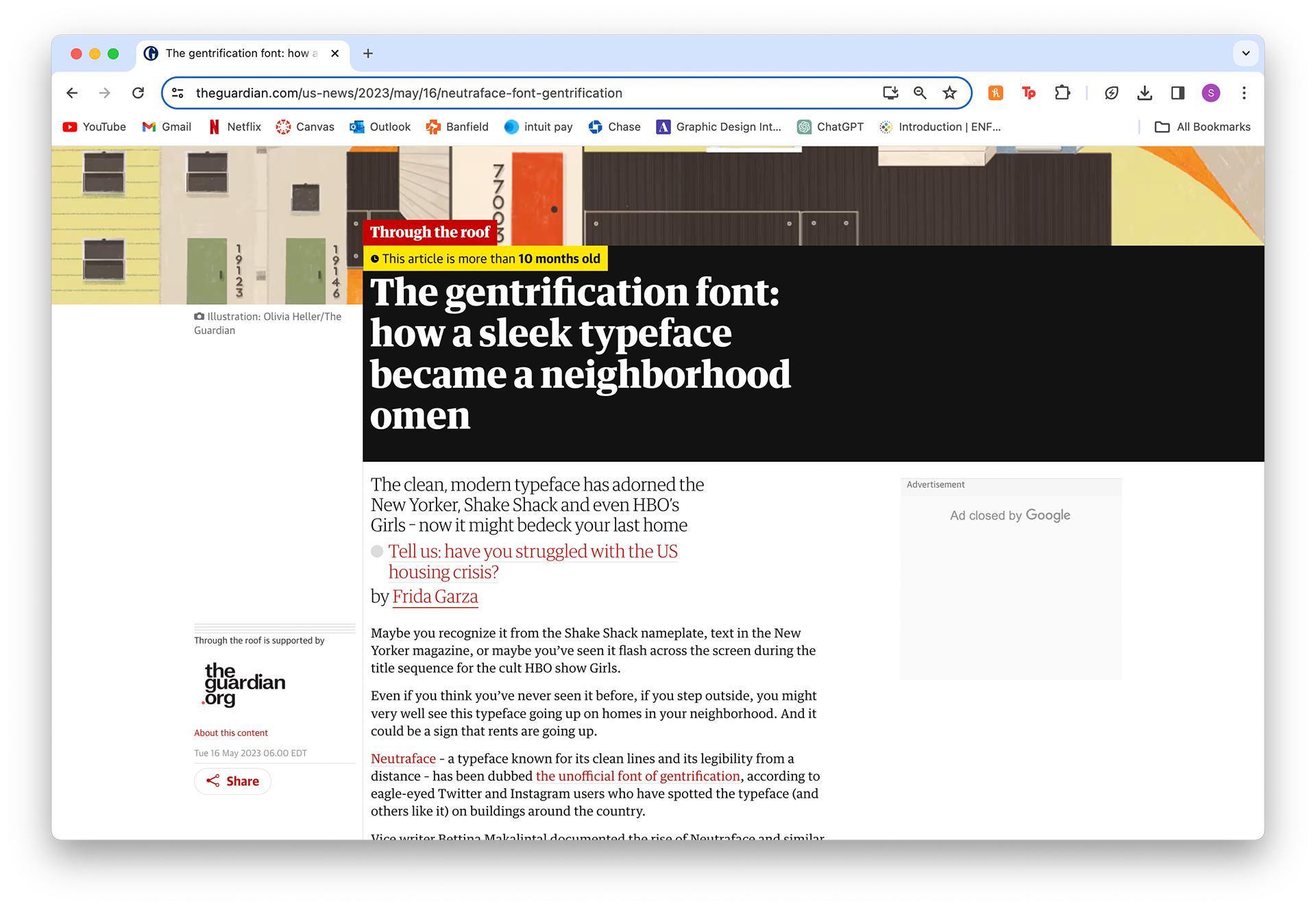Click About this content link
Screen dimensions: 1316x908
pyautogui.click(x=231, y=733)
